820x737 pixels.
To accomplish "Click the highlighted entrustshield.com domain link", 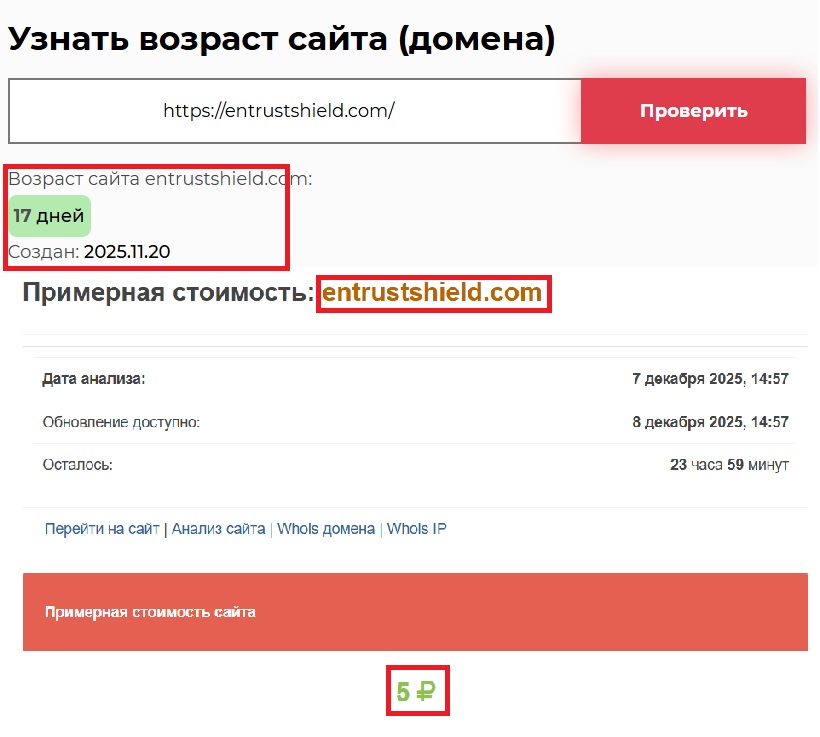I will pos(433,294).
